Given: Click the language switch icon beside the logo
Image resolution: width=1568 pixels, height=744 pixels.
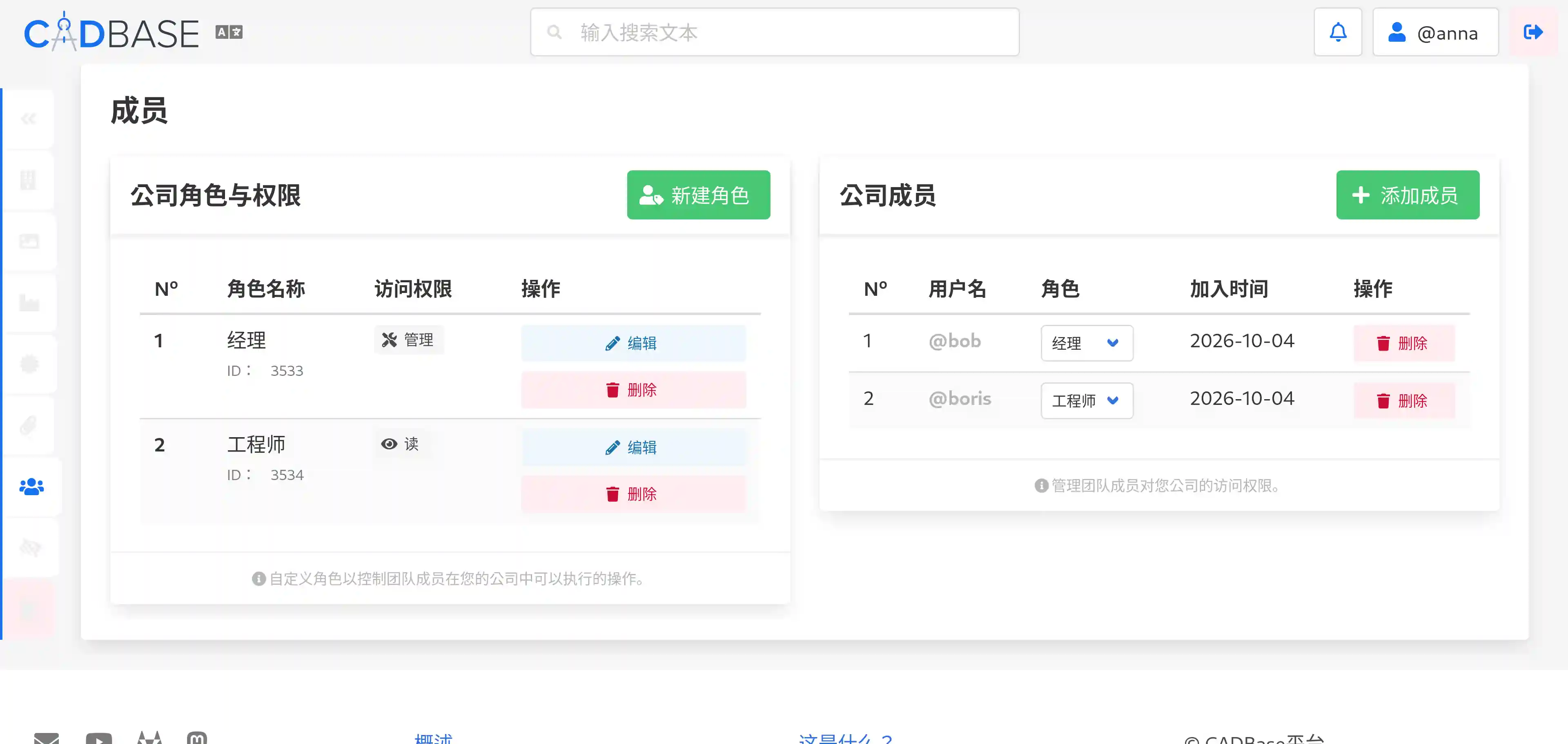Looking at the screenshot, I should [x=229, y=32].
